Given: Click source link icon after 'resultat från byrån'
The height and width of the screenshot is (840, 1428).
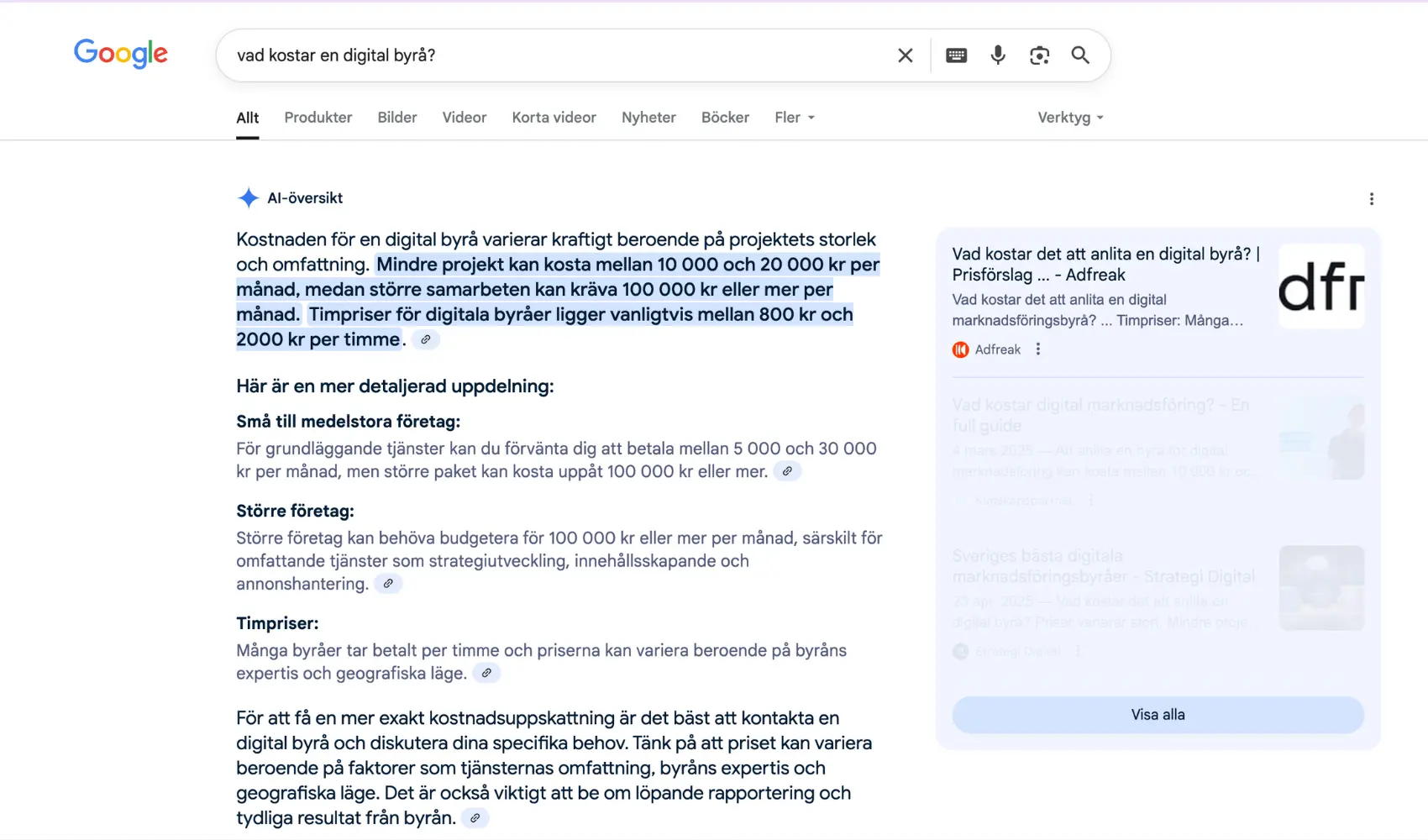Looking at the screenshot, I should pos(475,818).
